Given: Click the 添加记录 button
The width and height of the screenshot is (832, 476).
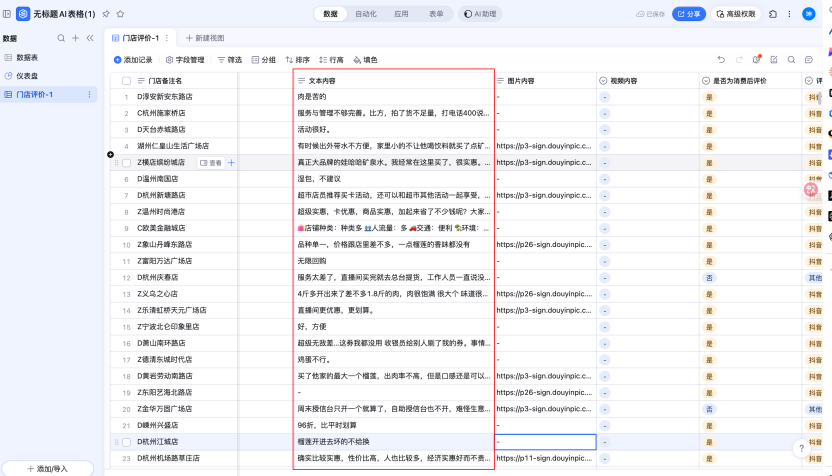Looking at the screenshot, I should pyautogui.click(x=133, y=60).
